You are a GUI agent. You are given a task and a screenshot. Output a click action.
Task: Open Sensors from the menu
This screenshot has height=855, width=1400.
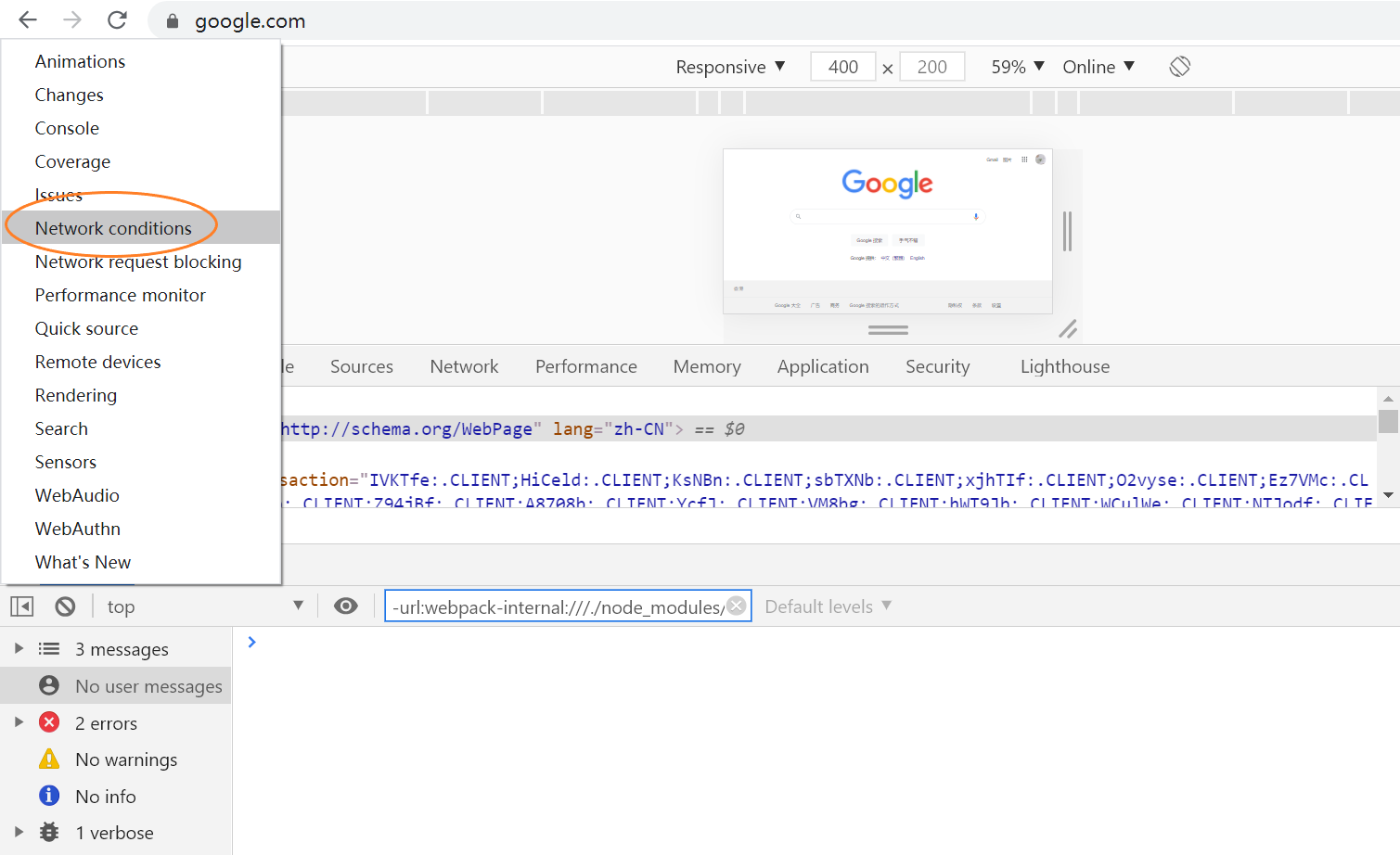click(x=141, y=462)
